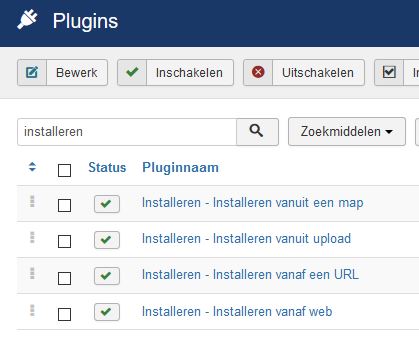Open Installeren vanaf een URL plugin link
This screenshot has height=360, width=419.
(250, 275)
